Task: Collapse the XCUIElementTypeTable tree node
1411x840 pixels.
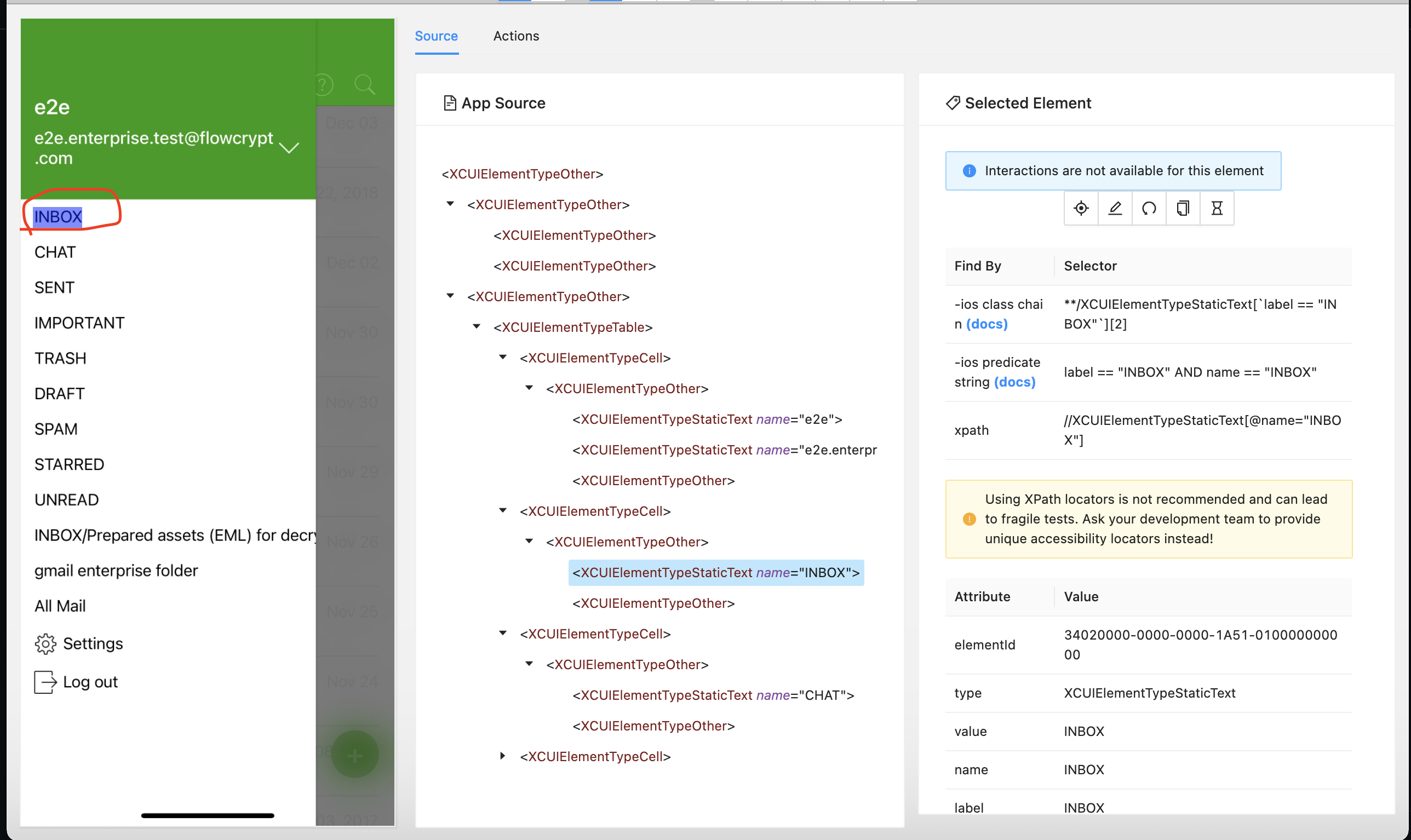Action: point(477,326)
